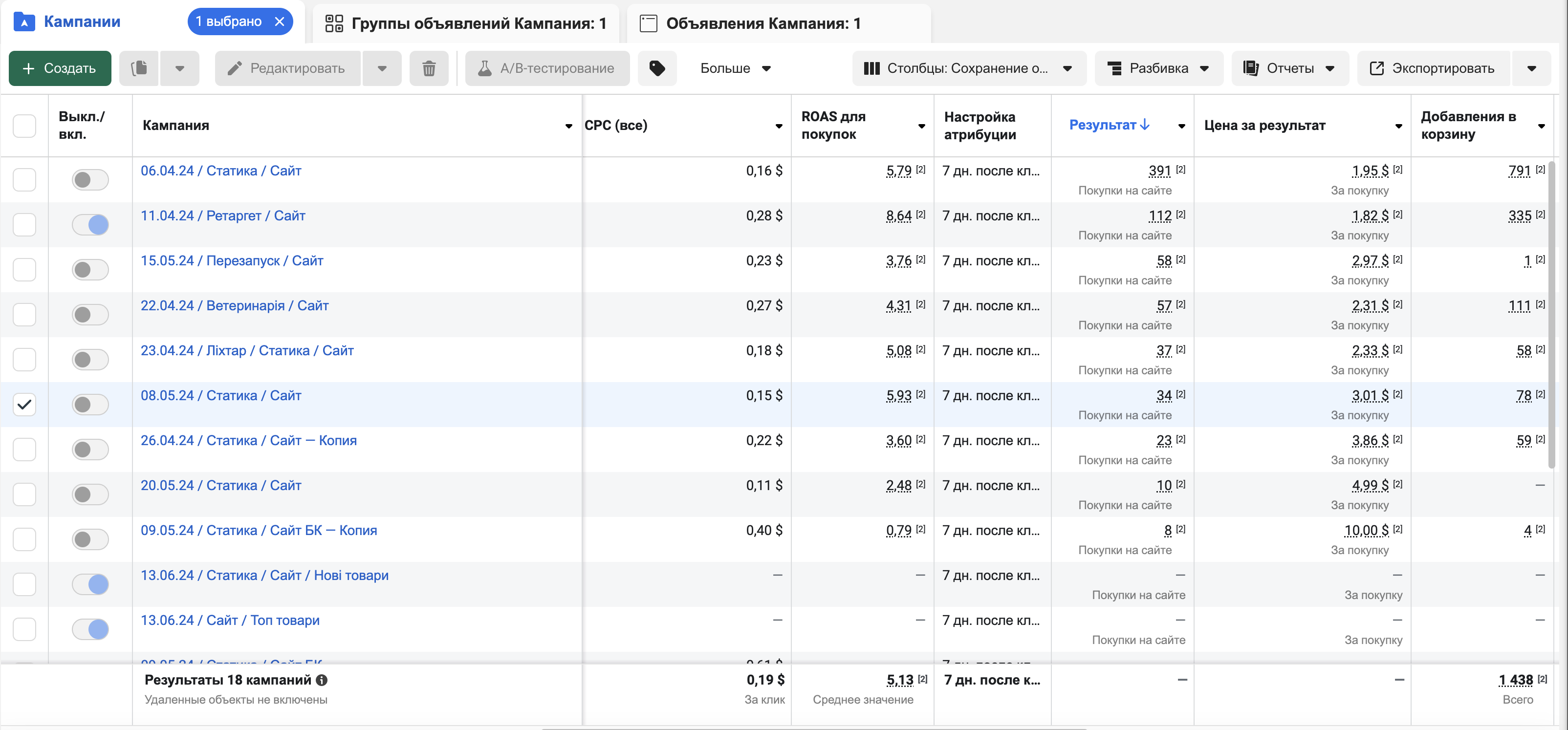Image resolution: width=1568 pixels, height=730 pixels.
Task: Open the Кампания column header dropdown
Action: click(x=568, y=126)
